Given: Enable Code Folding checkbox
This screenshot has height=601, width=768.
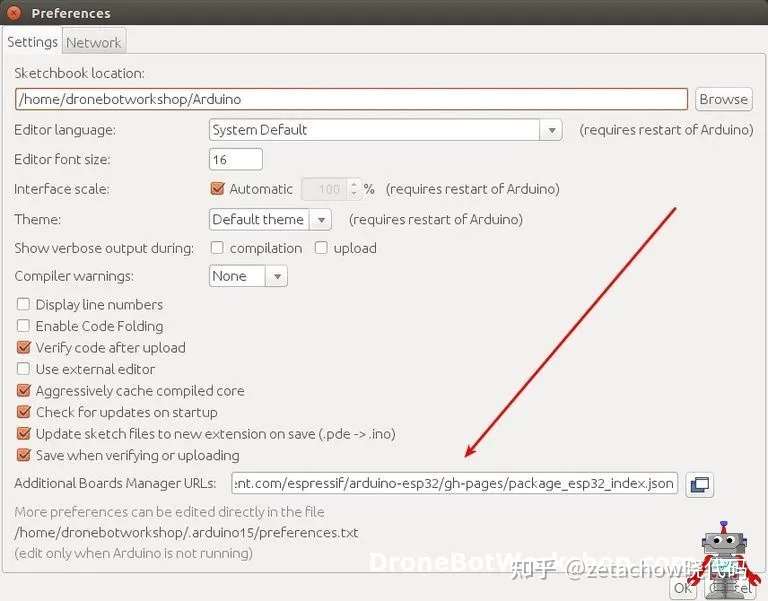Looking at the screenshot, I should point(23,326).
